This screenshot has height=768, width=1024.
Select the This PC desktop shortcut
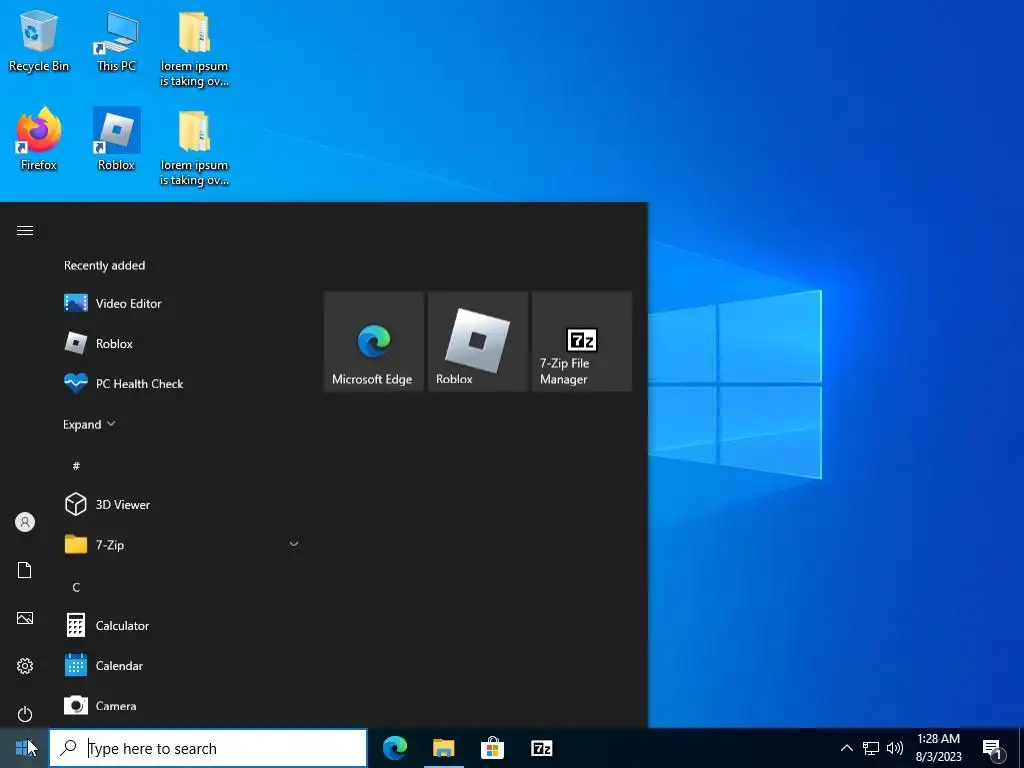116,41
